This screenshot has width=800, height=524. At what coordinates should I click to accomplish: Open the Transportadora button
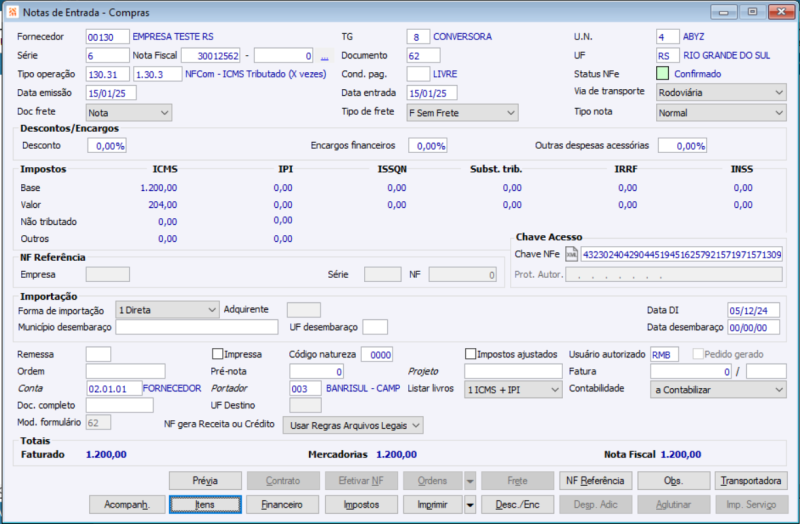pos(752,481)
